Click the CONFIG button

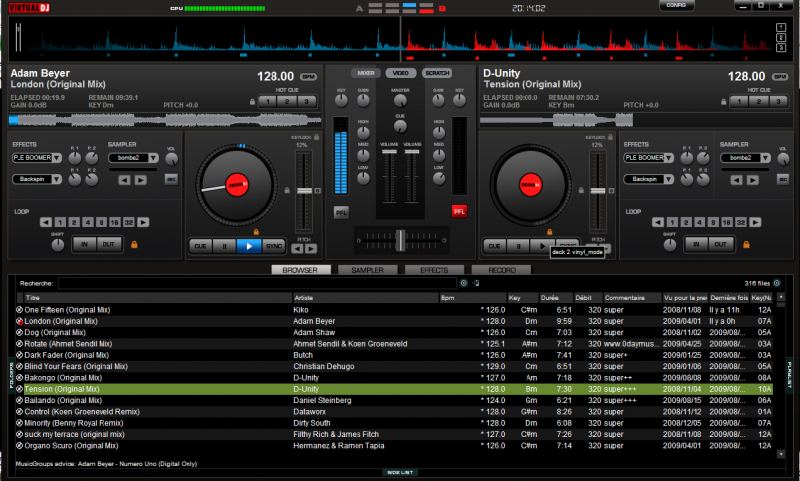click(x=676, y=5)
